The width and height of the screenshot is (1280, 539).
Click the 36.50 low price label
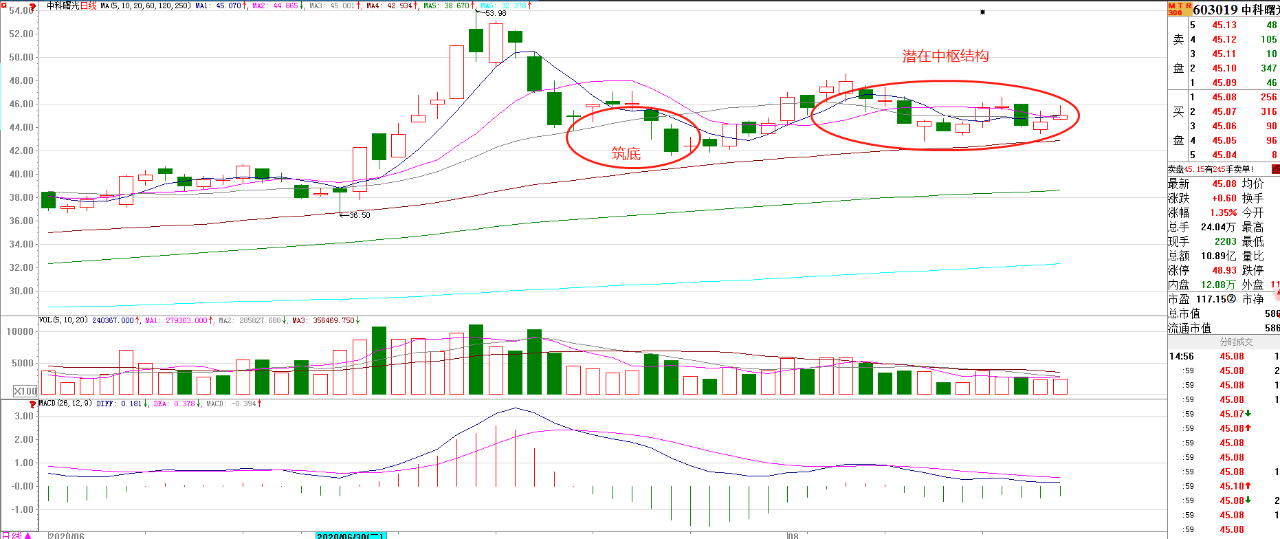(x=358, y=214)
